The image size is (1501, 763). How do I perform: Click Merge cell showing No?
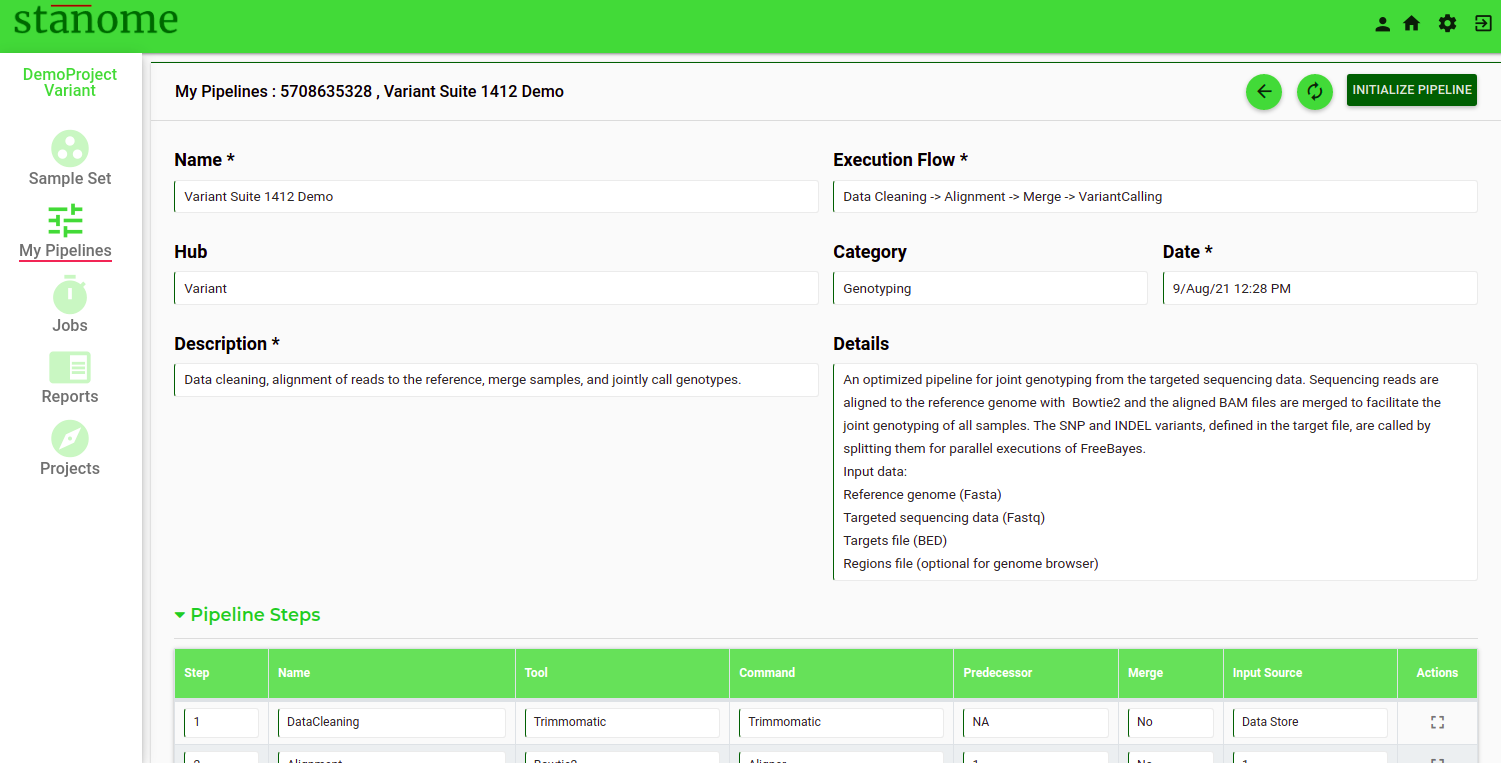[x=1170, y=722]
